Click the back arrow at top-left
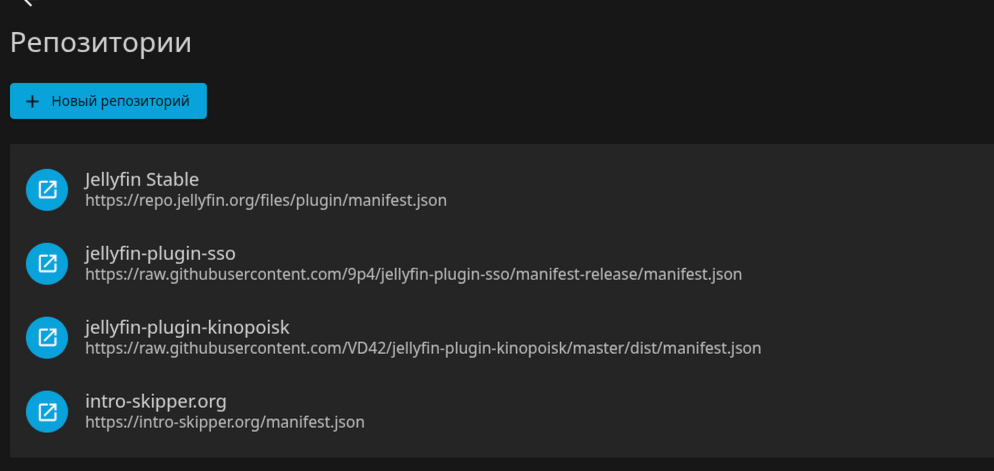The width and height of the screenshot is (994, 471). [27, 3]
